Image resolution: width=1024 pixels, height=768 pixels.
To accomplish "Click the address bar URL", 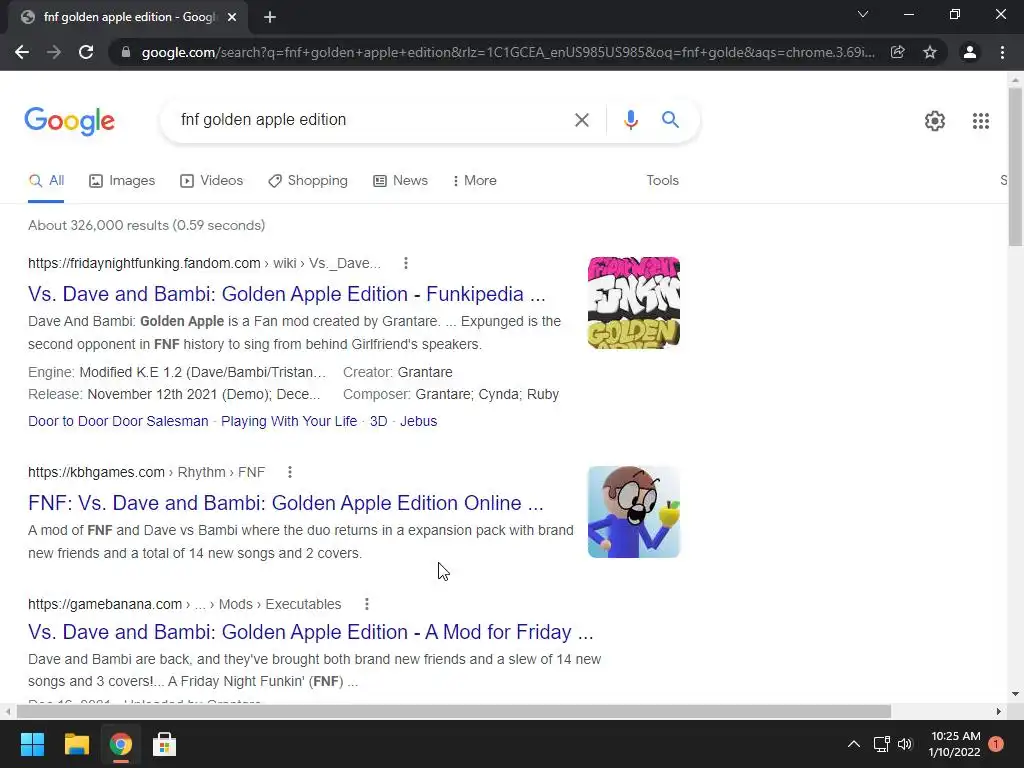I will pos(507,52).
